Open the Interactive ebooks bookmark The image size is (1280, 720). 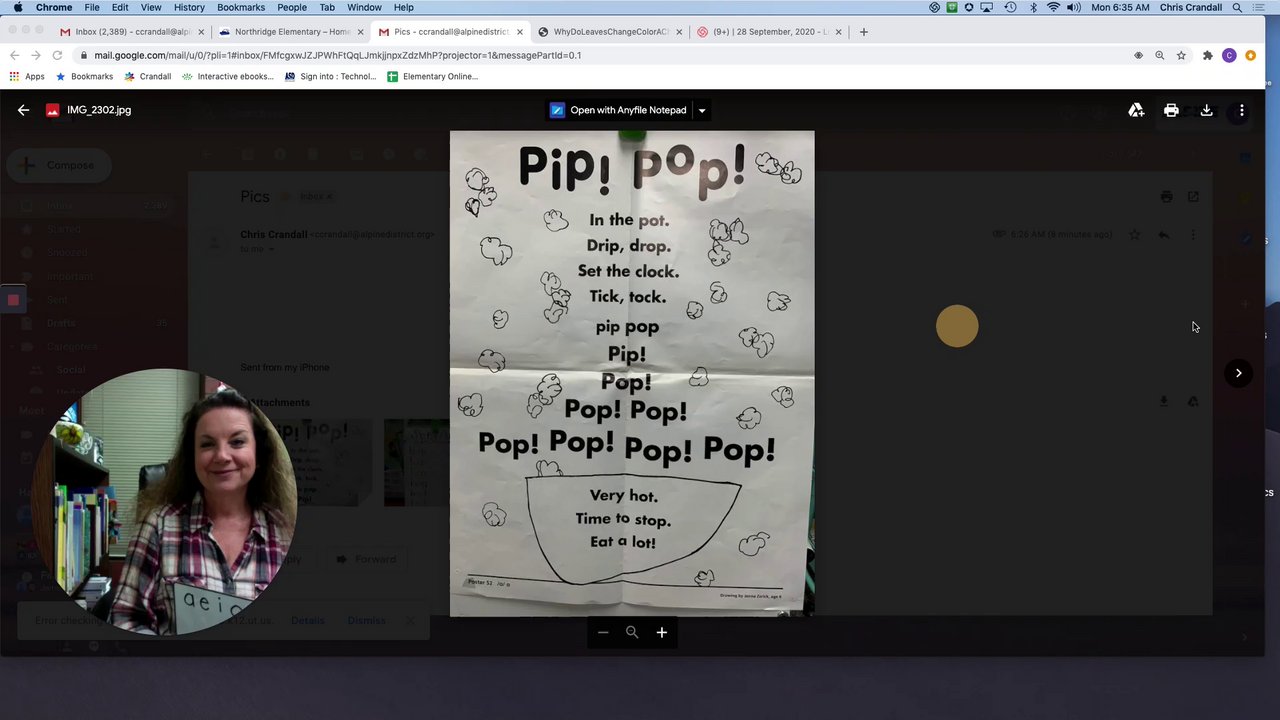[x=227, y=76]
